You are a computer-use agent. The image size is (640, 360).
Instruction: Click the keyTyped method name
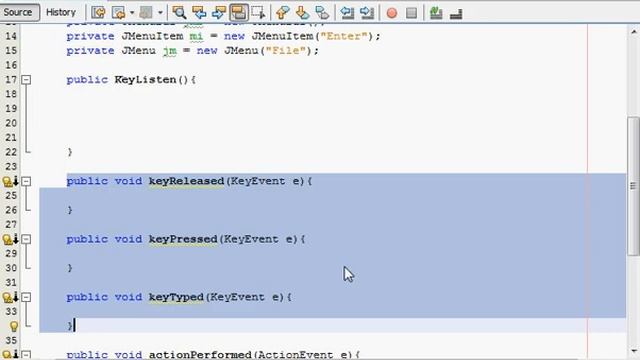pos(176,297)
